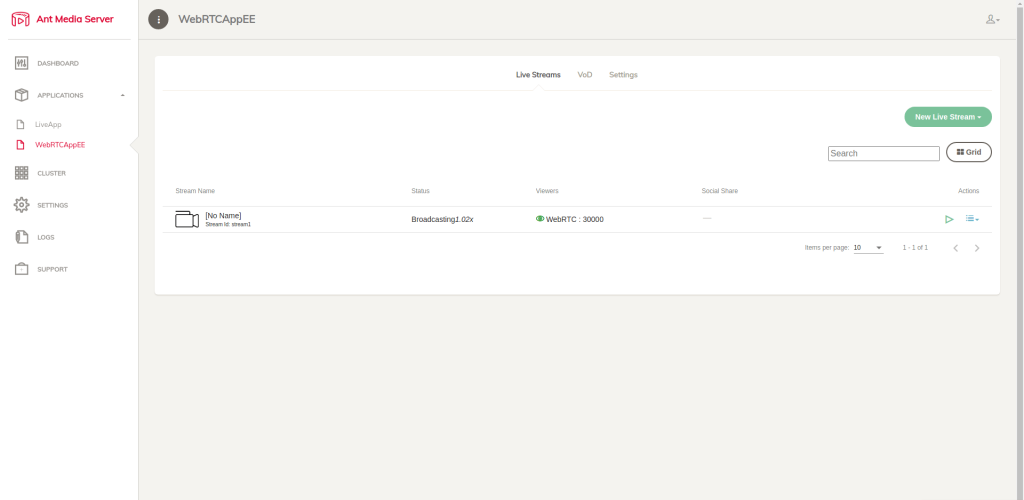Play the stream1 broadcast
This screenshot has width=1024, height=500.
(x=950, y=219)
